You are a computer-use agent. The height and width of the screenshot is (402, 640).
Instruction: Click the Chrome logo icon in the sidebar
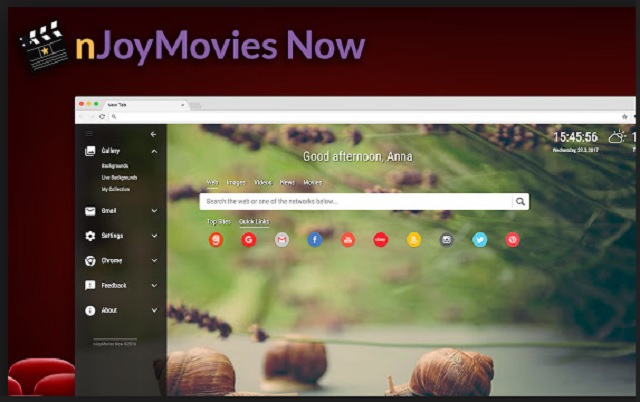pyautogui.click(x=90, y=261)
